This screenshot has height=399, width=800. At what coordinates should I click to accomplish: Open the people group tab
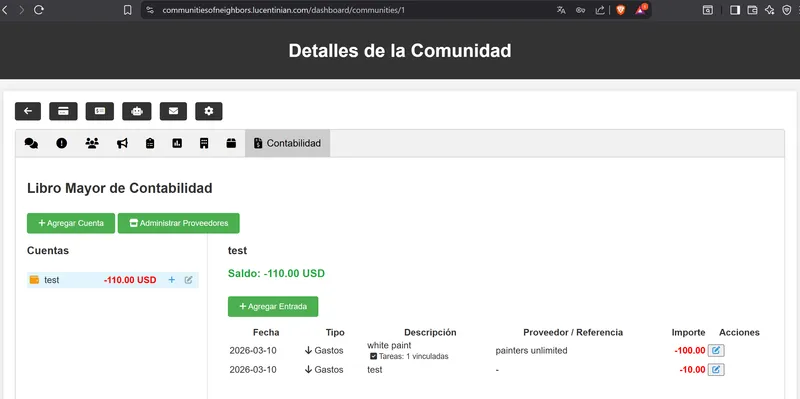(x=92, y=143)
